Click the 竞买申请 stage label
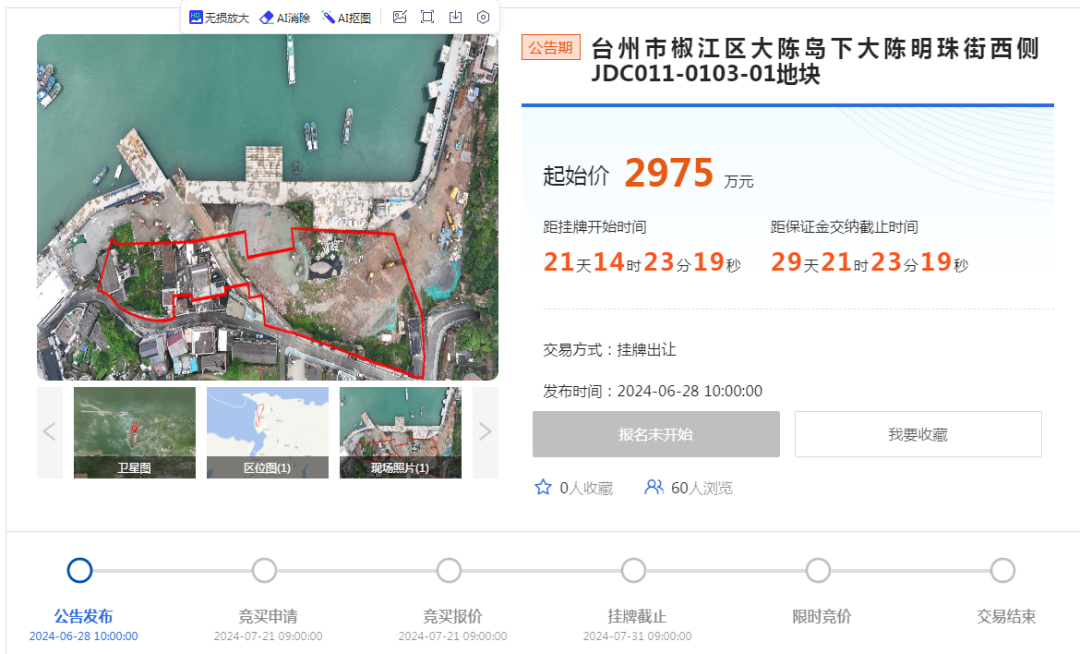The width and height of the screenshot is (1080, 654). [x=268, y=616]
